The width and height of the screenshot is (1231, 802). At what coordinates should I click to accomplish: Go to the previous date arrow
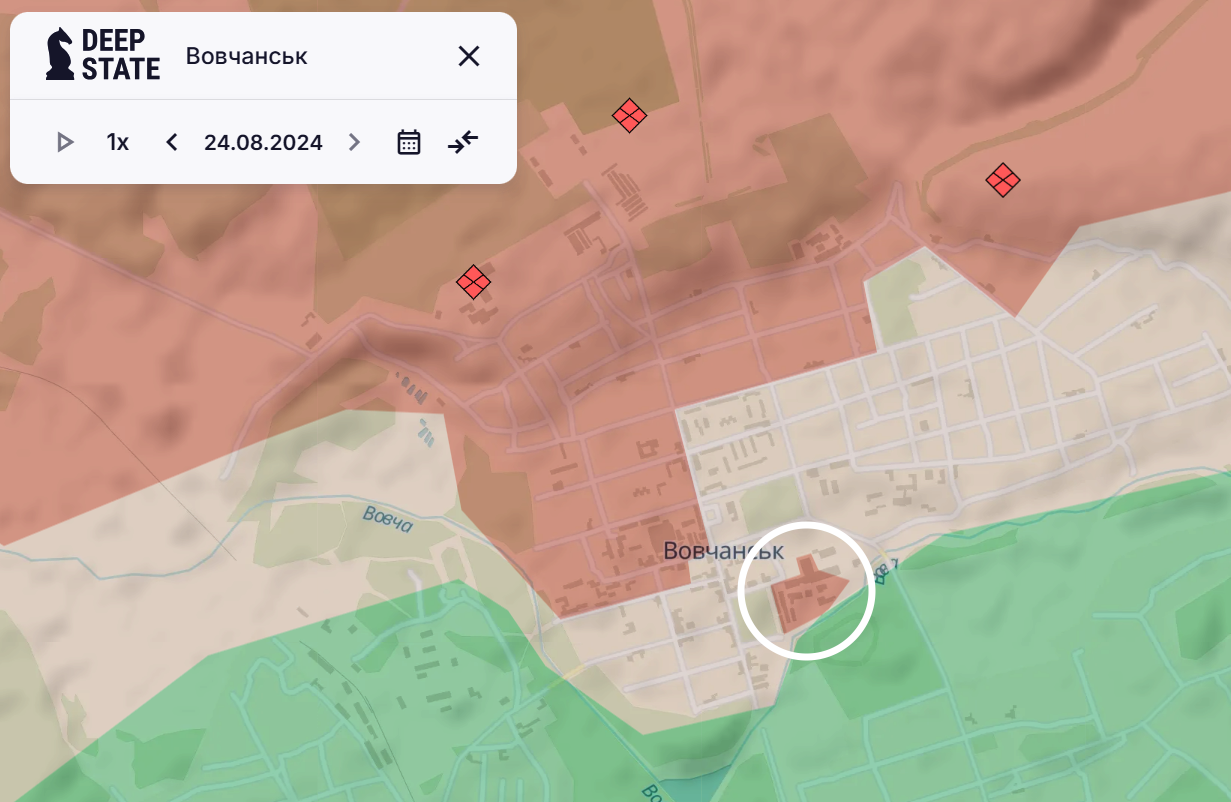[172, 142]
